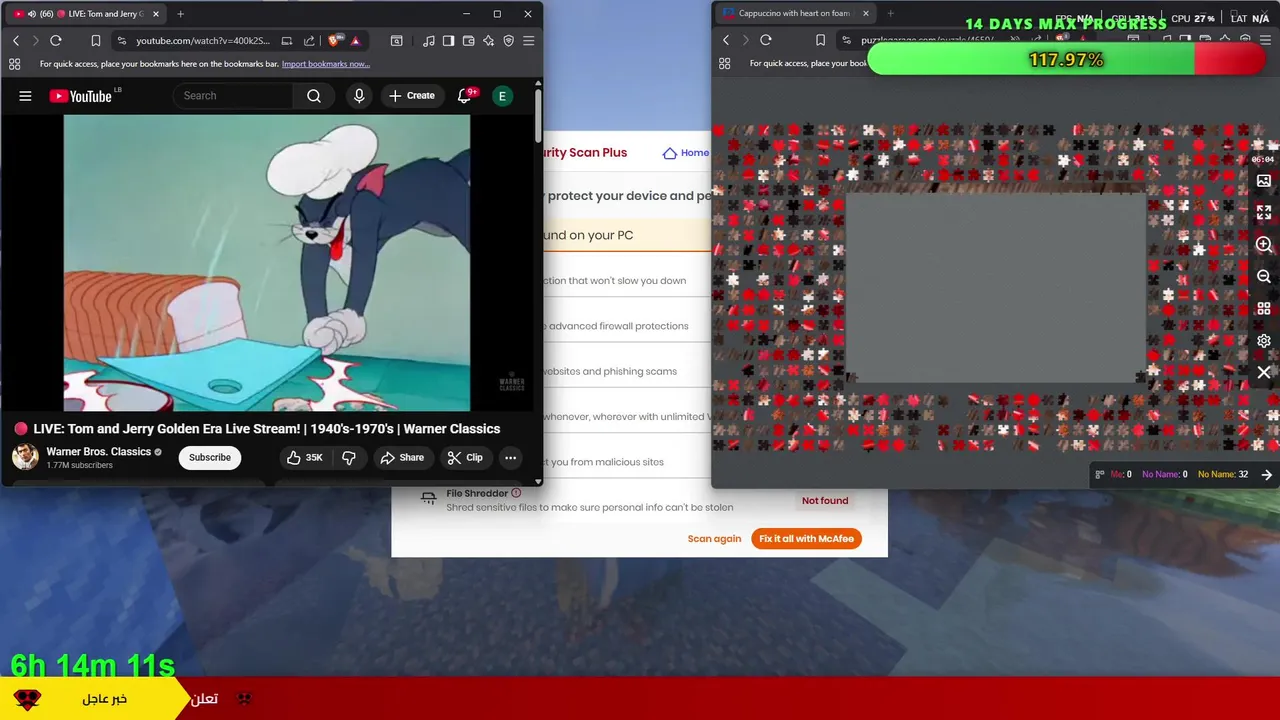The width and height of the screenshot is (1280, 720).
Task: Go back in the puzzle browser window
Action: pyautogui.click(x=726, y=40)
